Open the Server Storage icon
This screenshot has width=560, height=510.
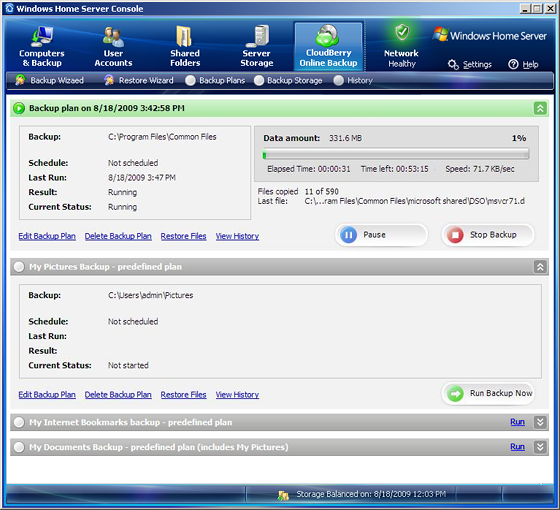pyautogui.click(x=257, y=36)
